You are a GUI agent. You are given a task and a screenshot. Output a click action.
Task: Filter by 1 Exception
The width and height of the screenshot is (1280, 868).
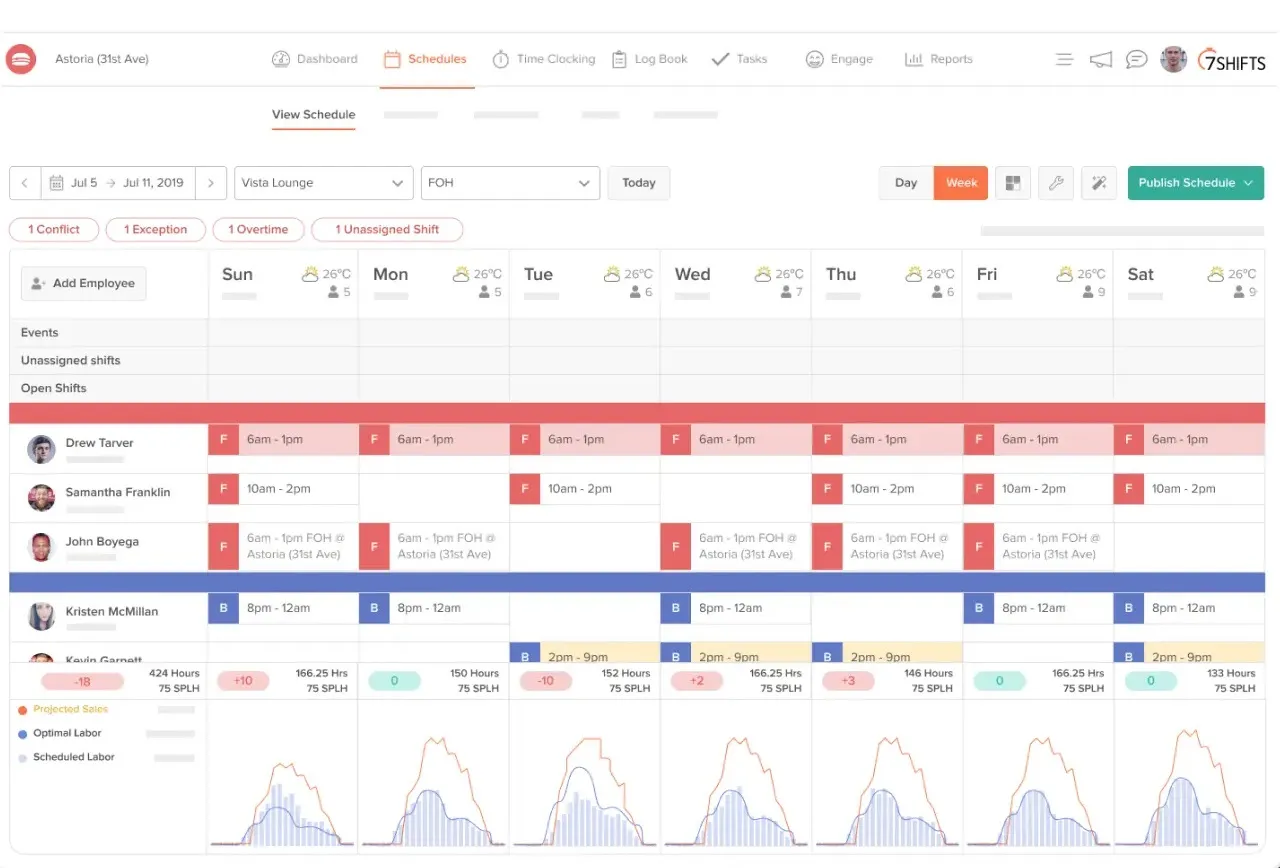coord(156,230)
